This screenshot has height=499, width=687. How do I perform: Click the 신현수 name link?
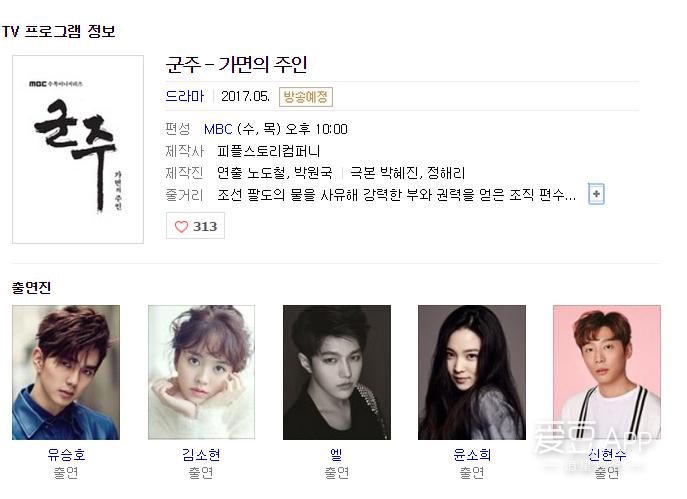[x=607, y=454]
